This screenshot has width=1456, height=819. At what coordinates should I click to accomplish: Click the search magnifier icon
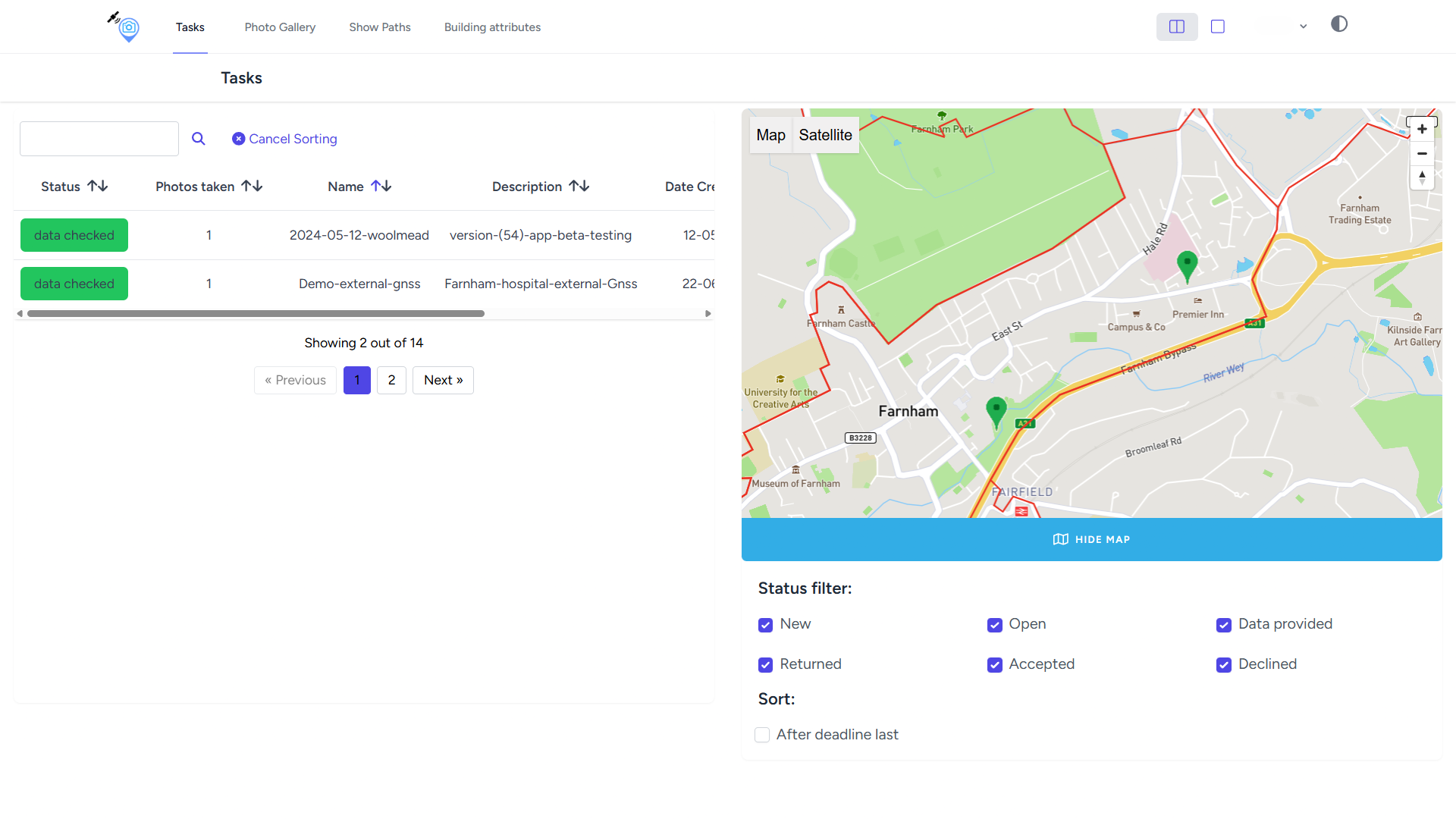[x=198, y=139]
